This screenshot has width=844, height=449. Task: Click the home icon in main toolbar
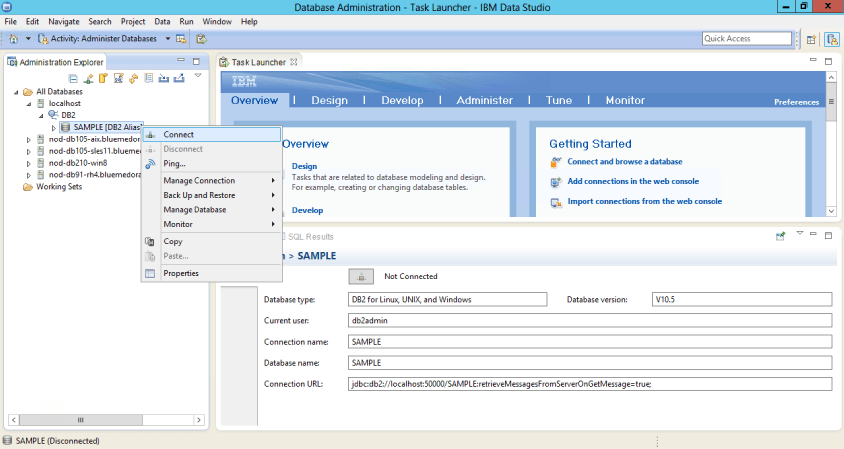13,39
